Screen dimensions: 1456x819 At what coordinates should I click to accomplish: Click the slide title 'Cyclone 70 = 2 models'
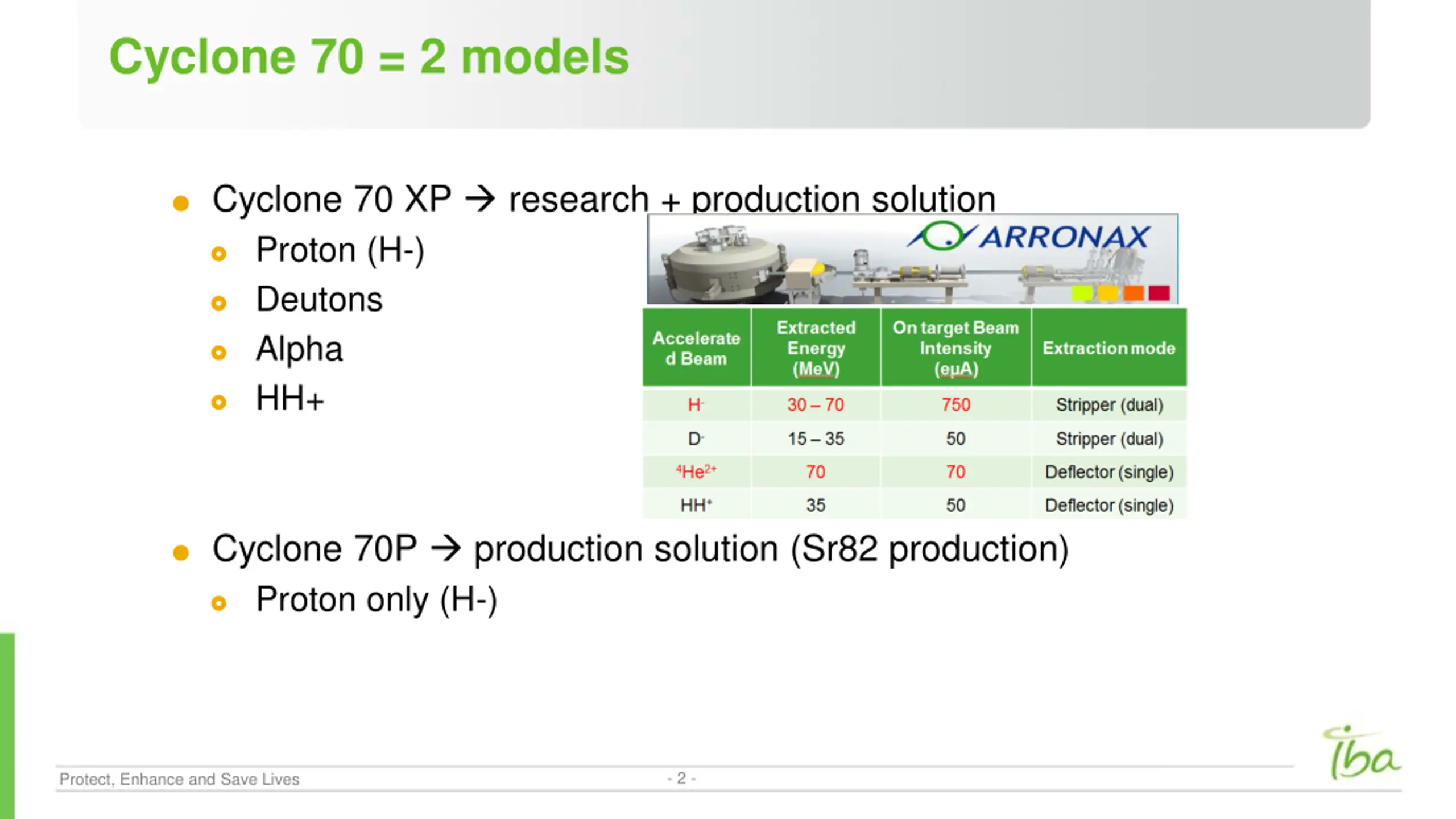pyautogui.click(x=369, y=57)
